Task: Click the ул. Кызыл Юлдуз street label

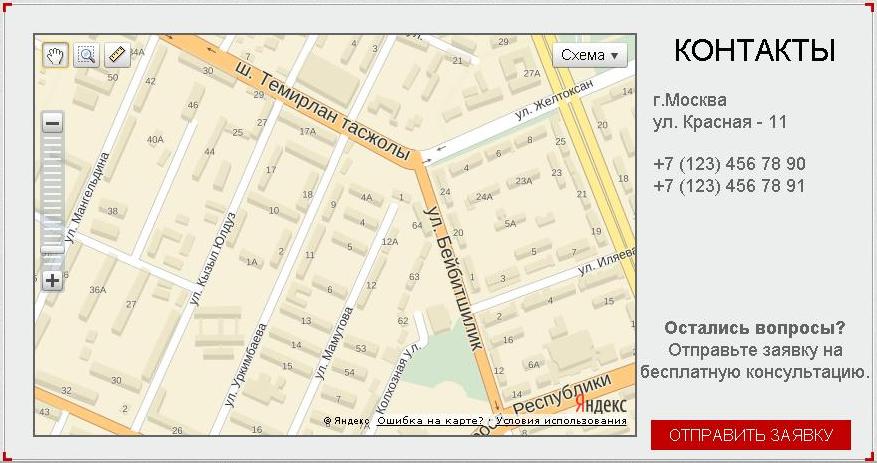Action: 213,258
